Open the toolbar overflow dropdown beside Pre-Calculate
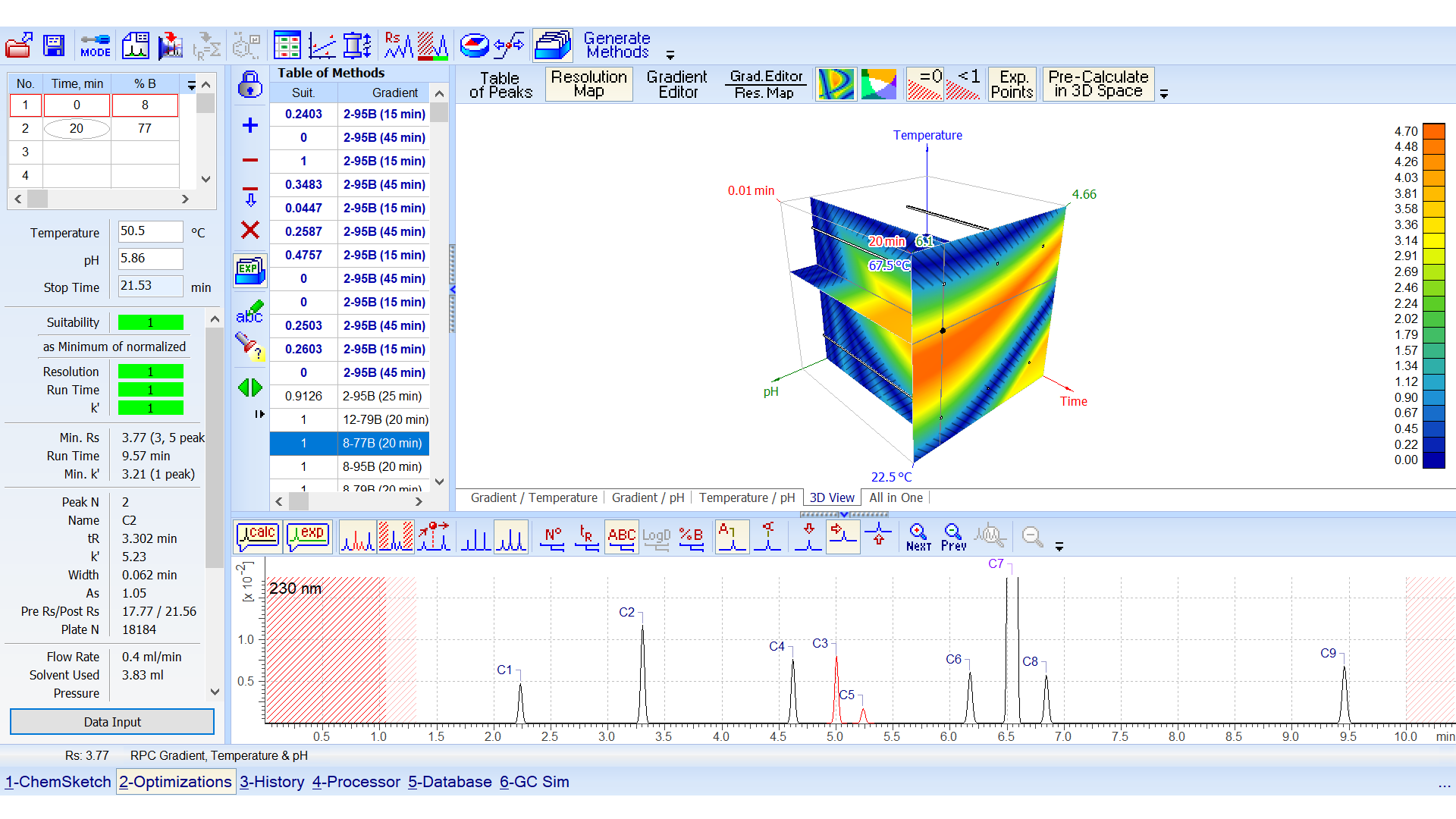Viewport: 1456px width, 819px height. tap(1165, 94)
